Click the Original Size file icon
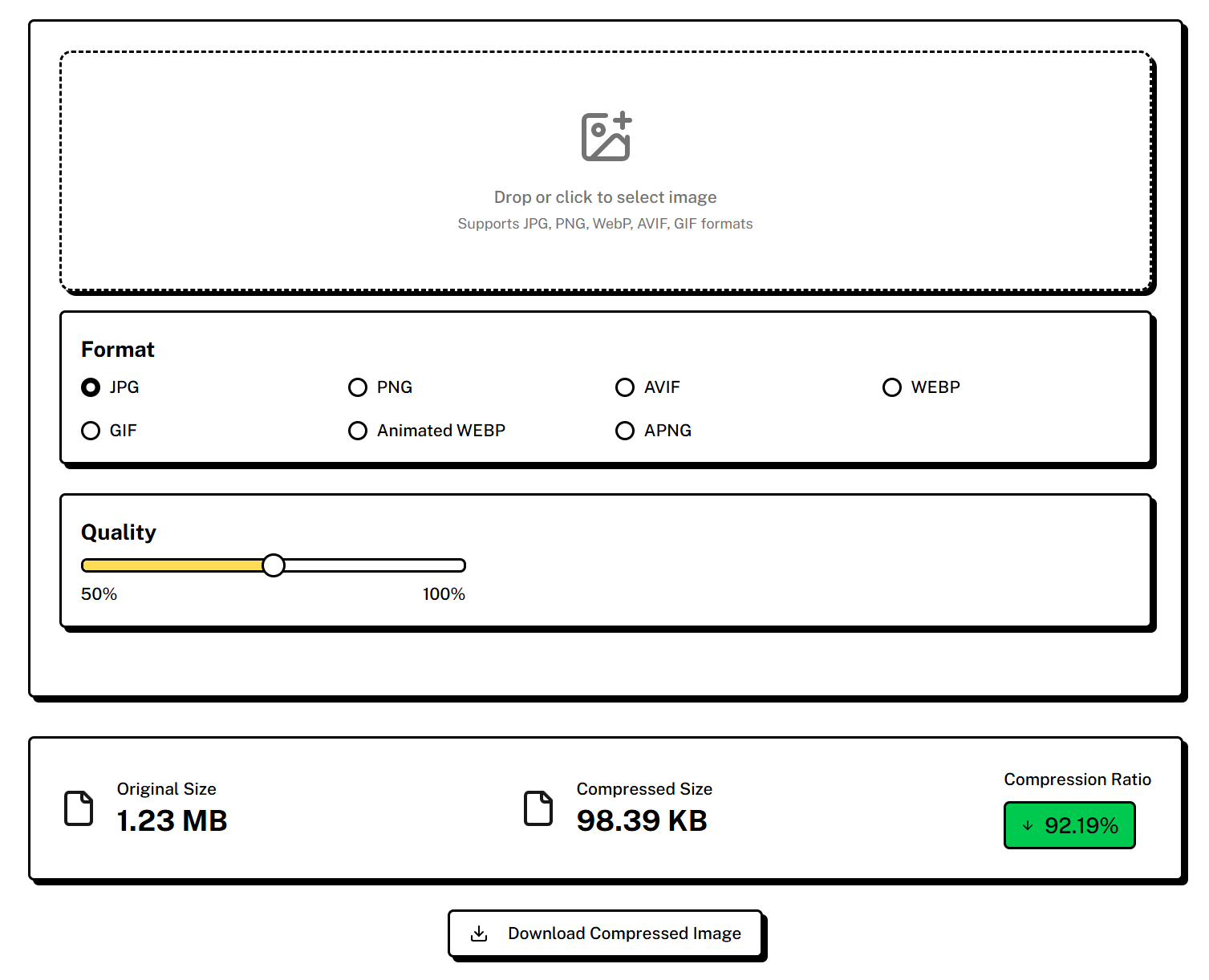The height and width of the screenshot is (980, 1209). tap(79, 808)
